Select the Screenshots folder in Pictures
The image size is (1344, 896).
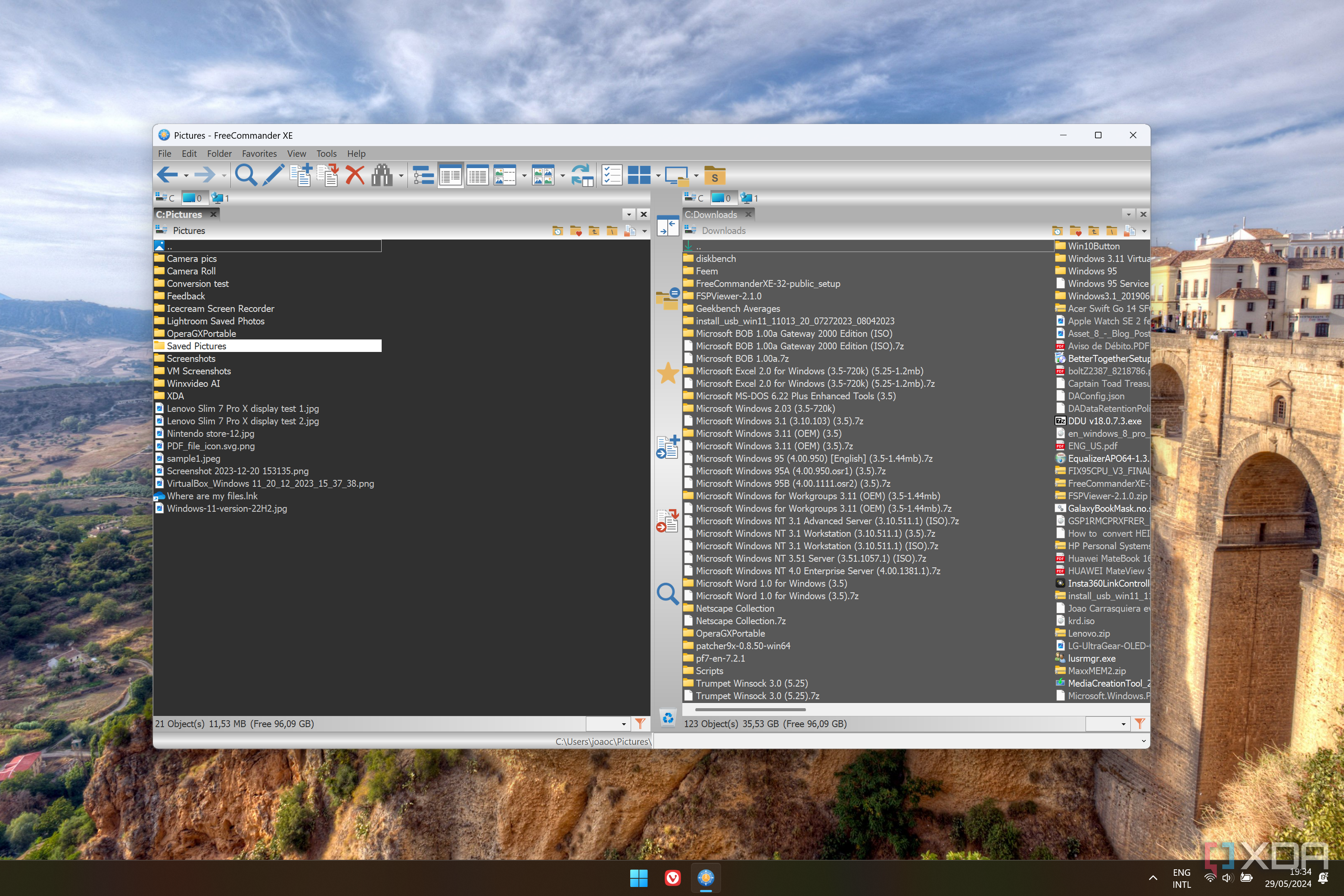coord(191,358)
